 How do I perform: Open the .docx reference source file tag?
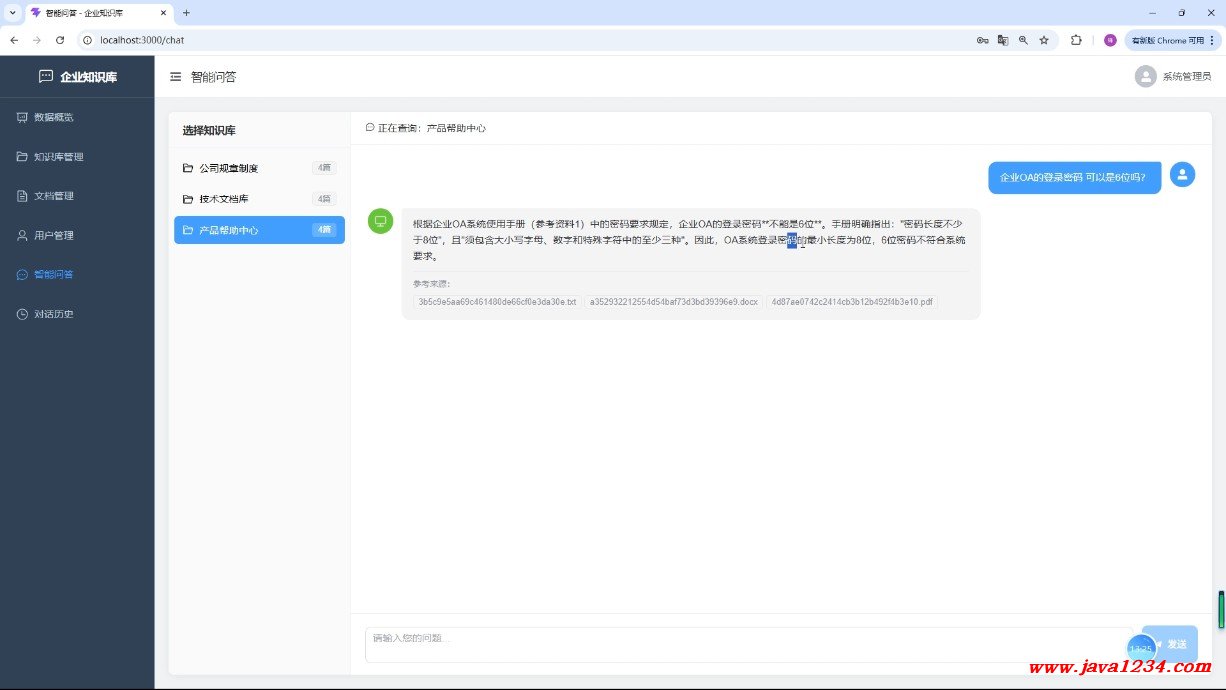673,301
